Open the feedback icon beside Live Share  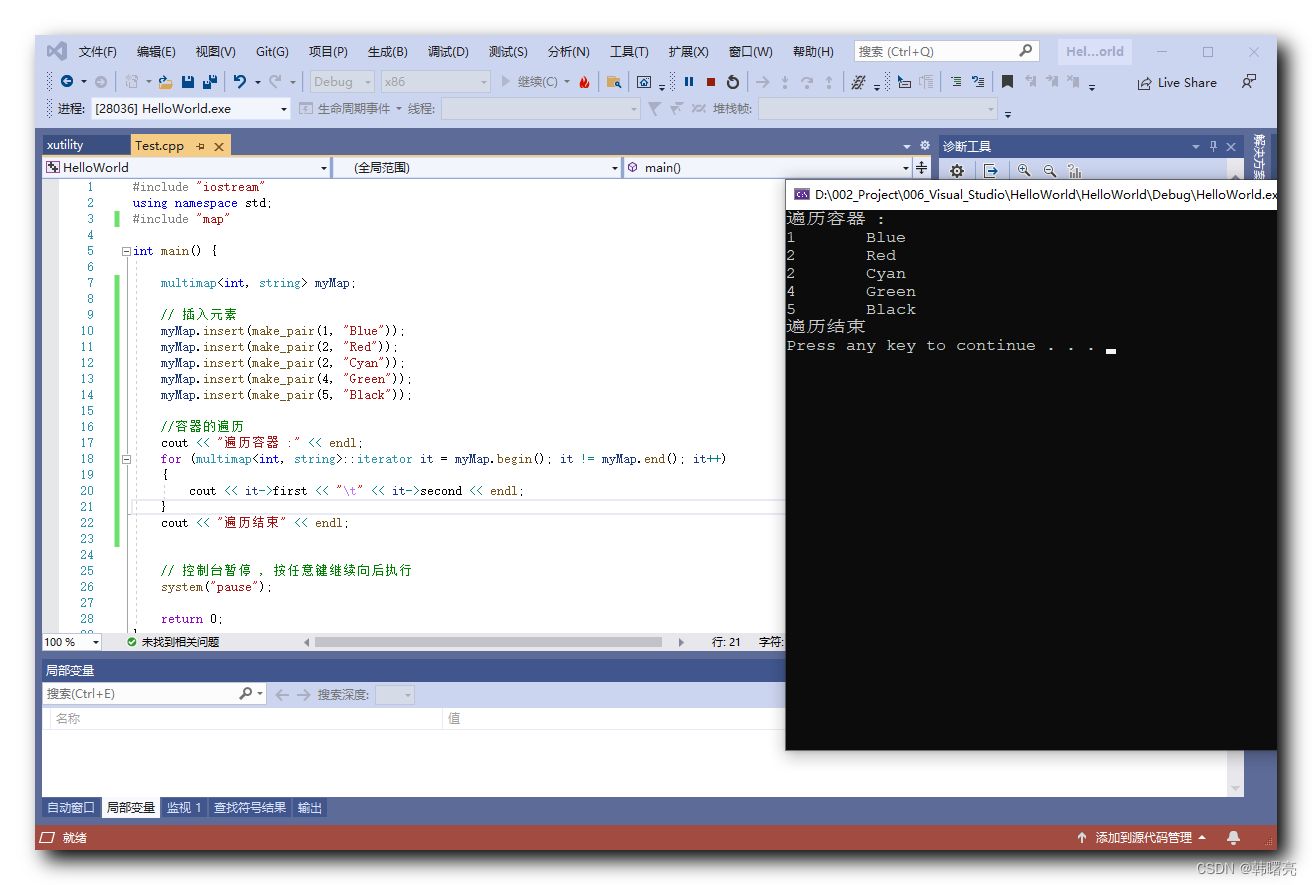click(x=1249, y=82)
